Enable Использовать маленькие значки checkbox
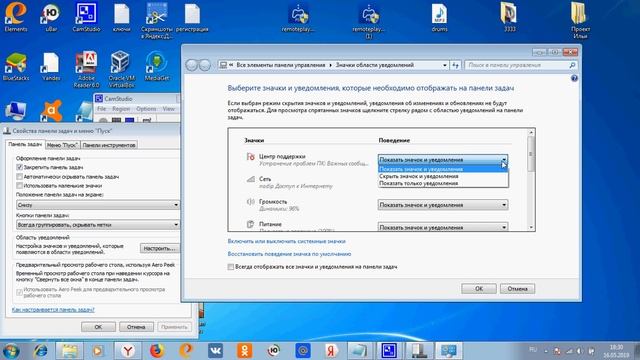This screenshot has width=640, height=360. (x=19, y=186)
